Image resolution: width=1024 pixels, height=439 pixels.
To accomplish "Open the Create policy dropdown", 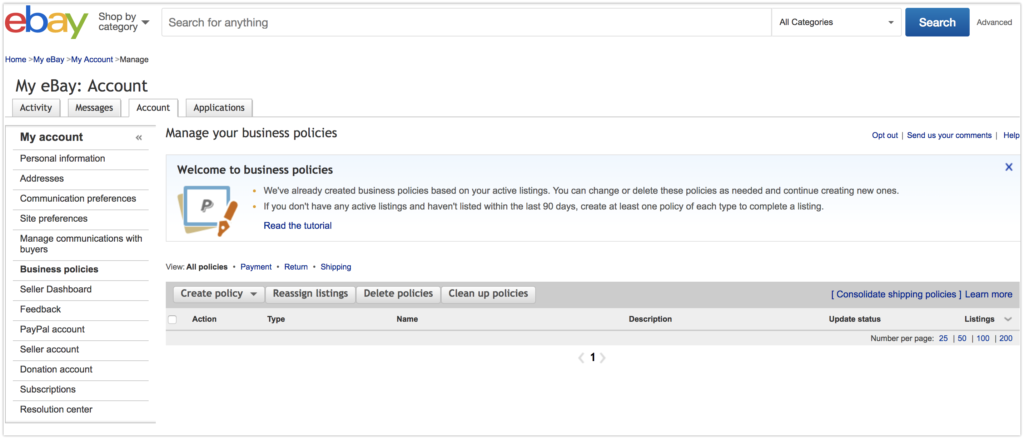I will tap(219, 294).
